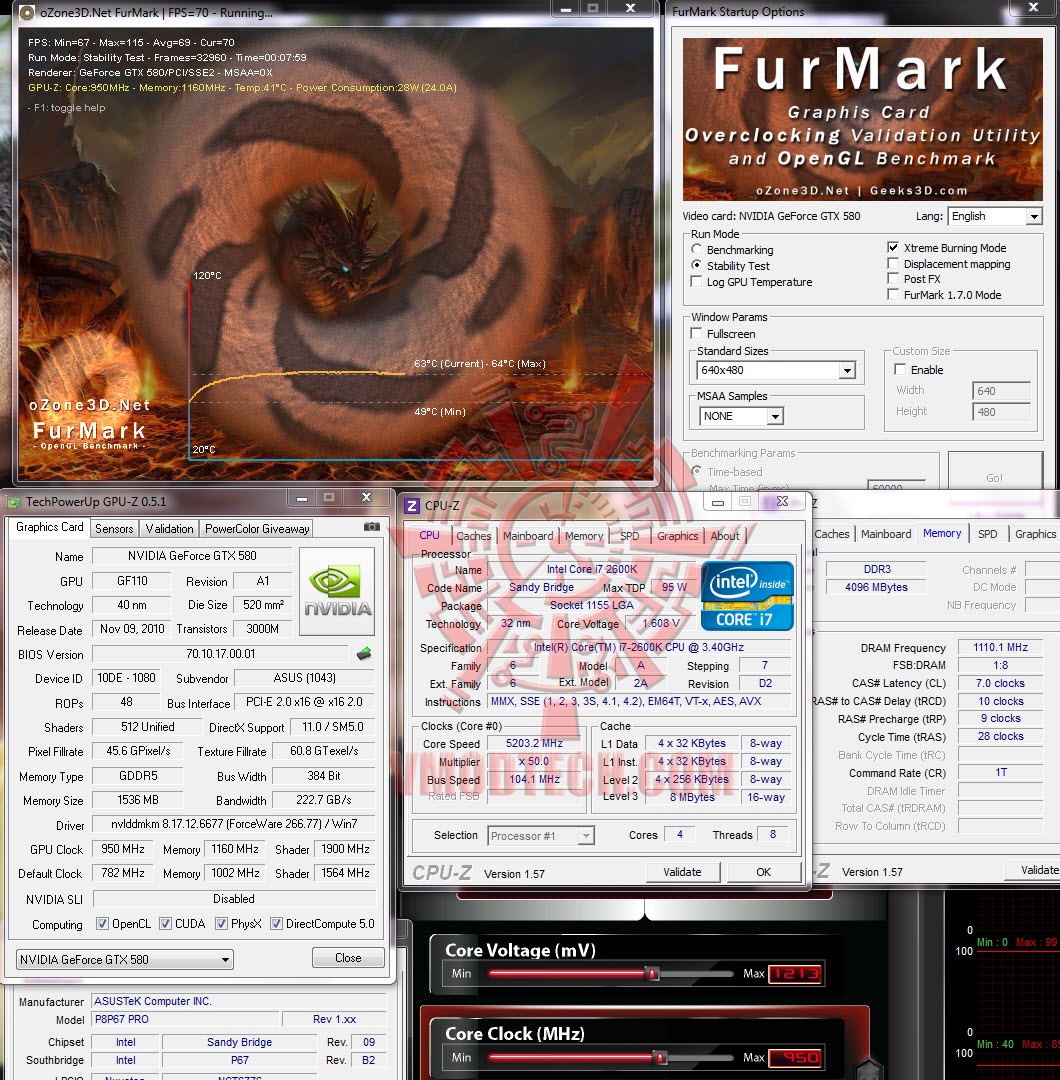Open the Standard Sizes 640x480 dropdown
Screen dimensions: 1060x1080
click(x=776, y=371)
